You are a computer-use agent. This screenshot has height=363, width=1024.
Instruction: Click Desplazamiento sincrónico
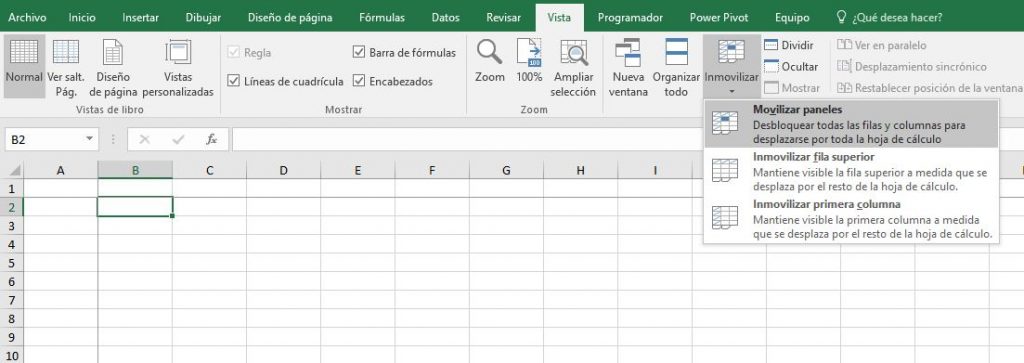(912, 67)
